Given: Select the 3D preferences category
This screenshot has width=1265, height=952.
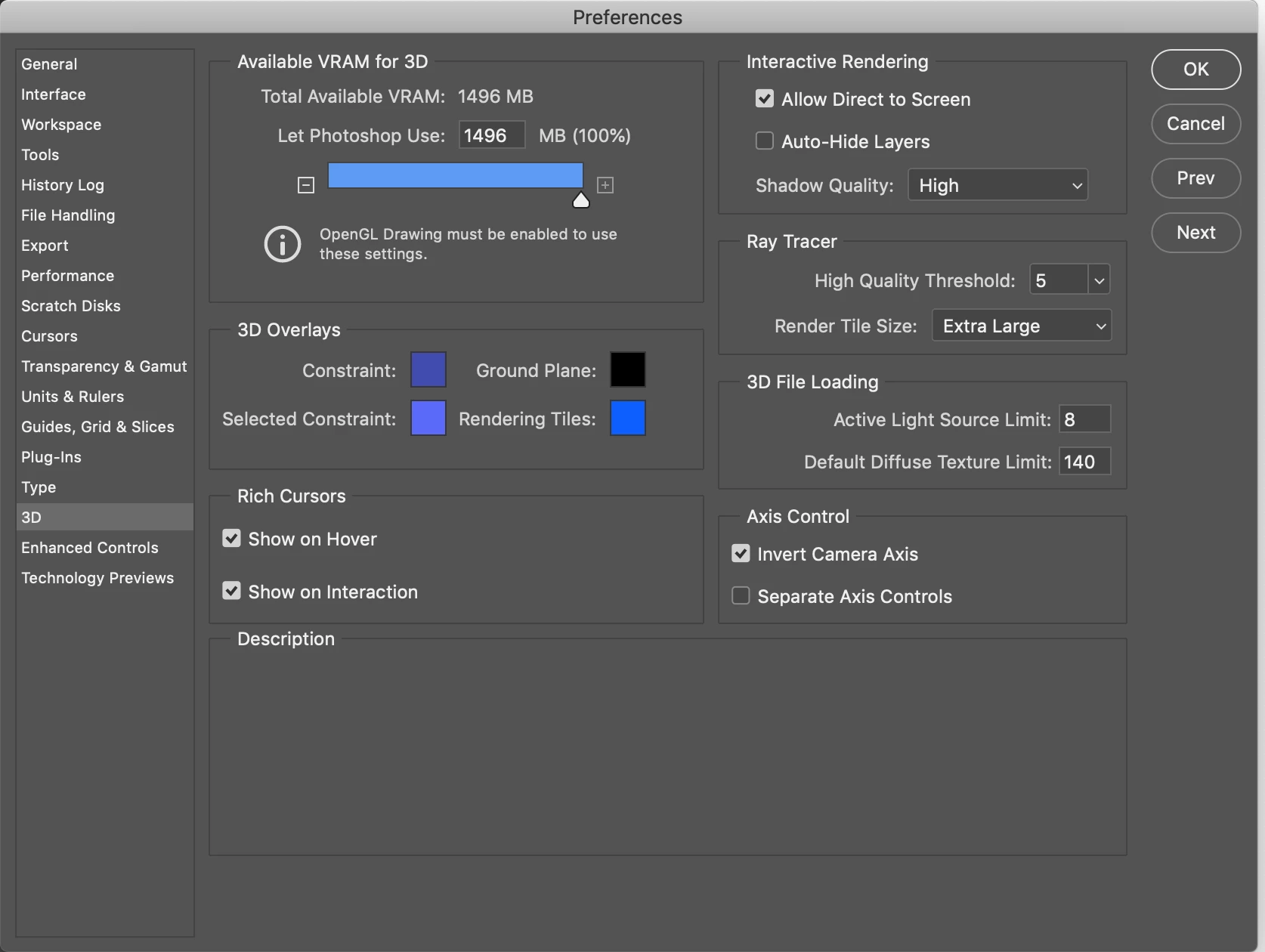Looking at the screenshot, I should [x=104, y=518].
